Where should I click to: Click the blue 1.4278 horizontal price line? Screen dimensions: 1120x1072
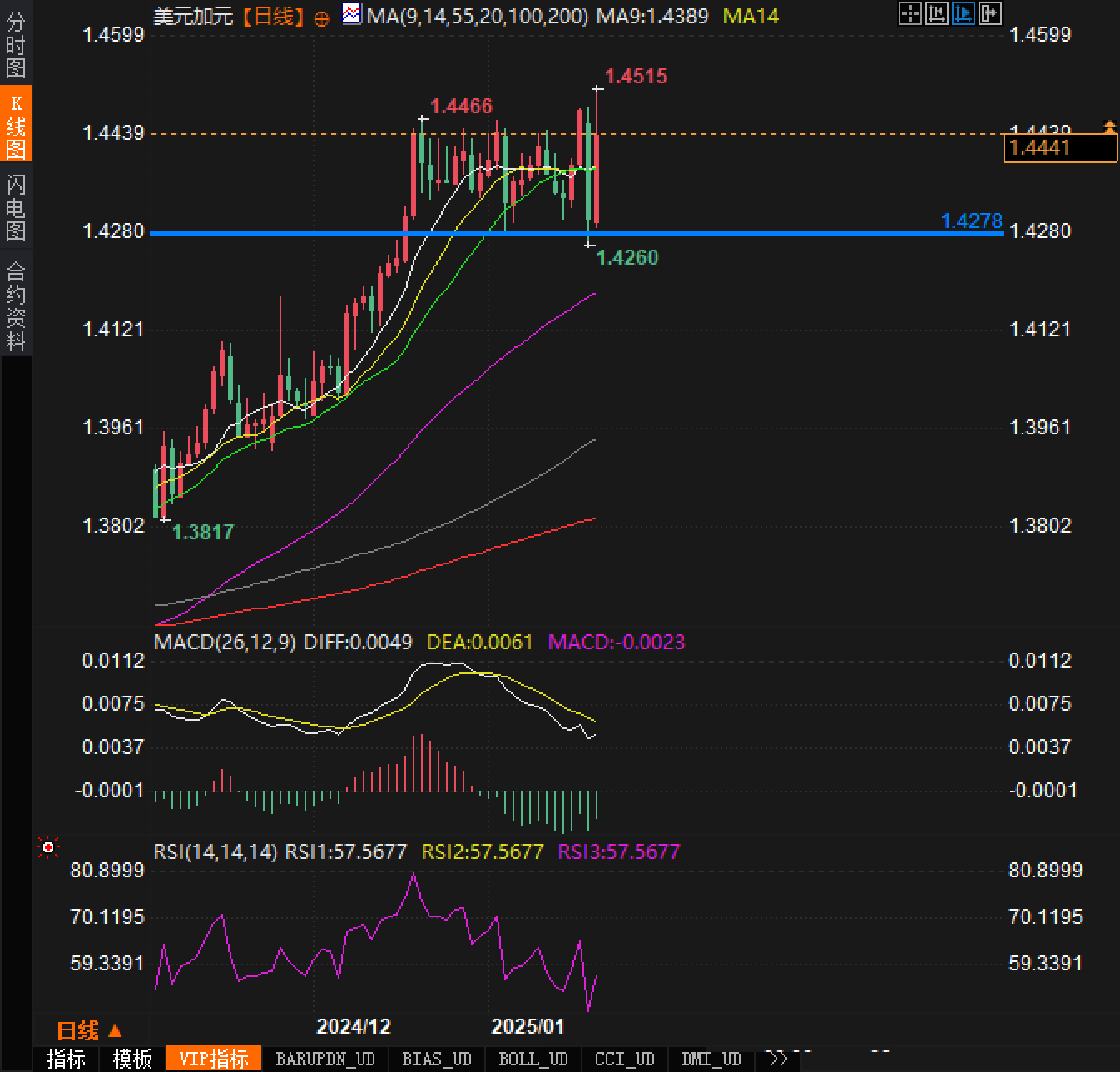coord(749,234)
